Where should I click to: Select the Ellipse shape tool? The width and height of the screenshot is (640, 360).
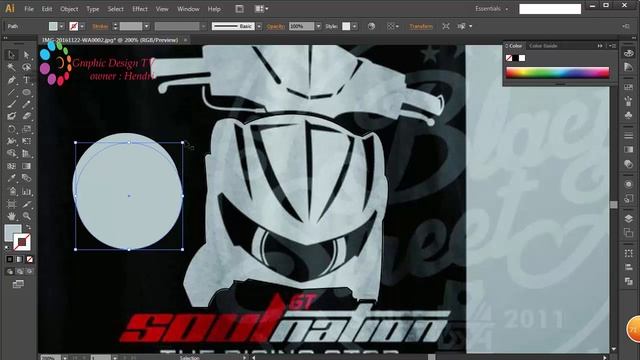pyautogui.click(x=27, y=92)
